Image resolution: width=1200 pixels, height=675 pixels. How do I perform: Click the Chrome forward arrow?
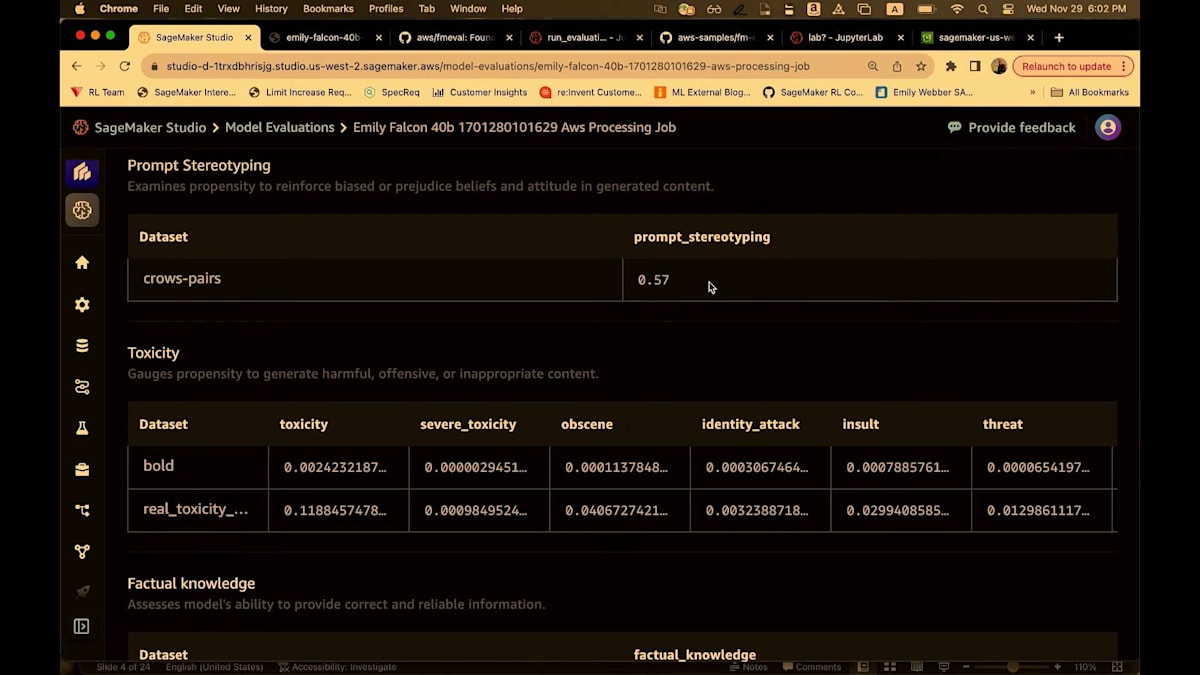tap(101, 66)
